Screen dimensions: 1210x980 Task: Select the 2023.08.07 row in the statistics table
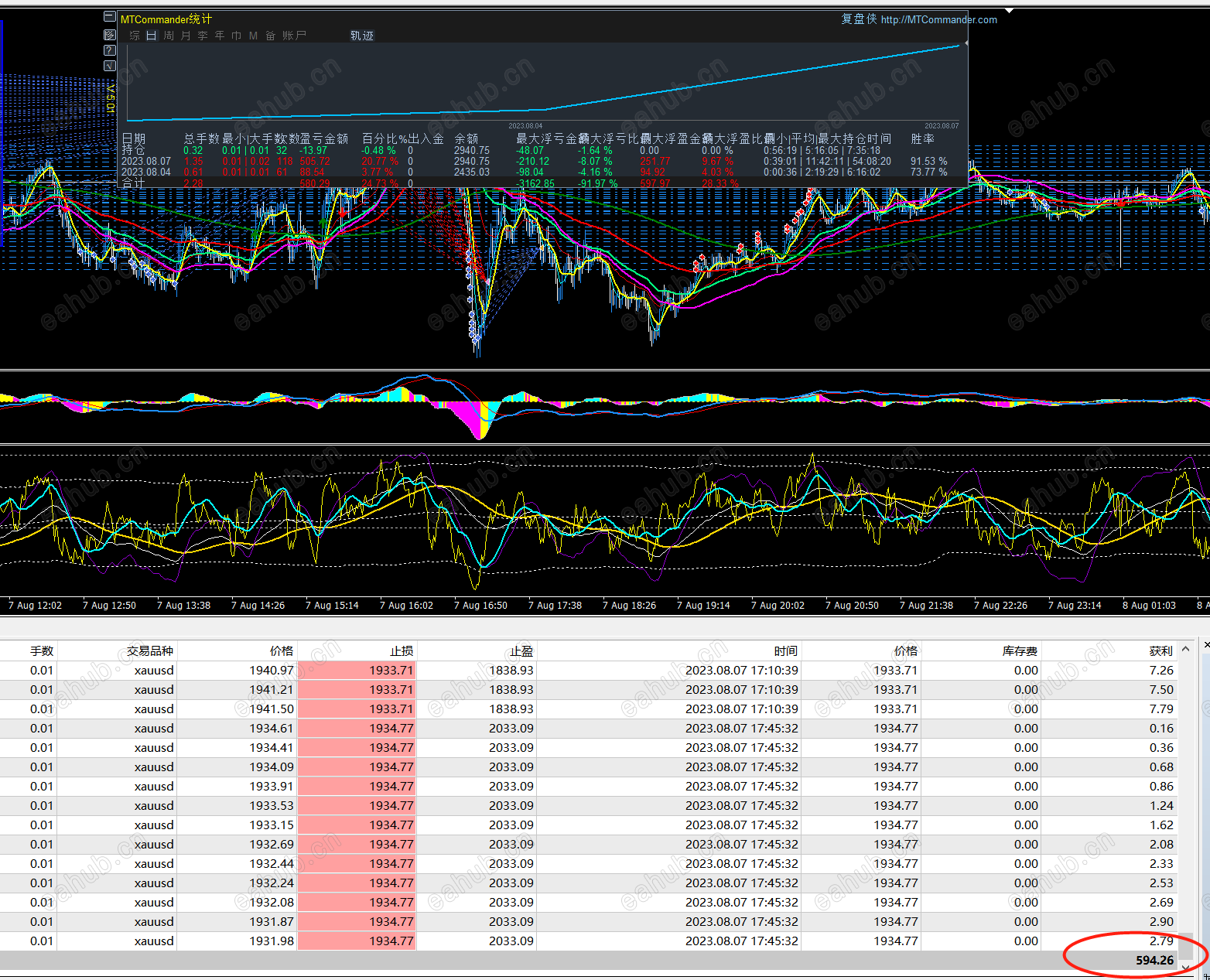tap(534, 162)
